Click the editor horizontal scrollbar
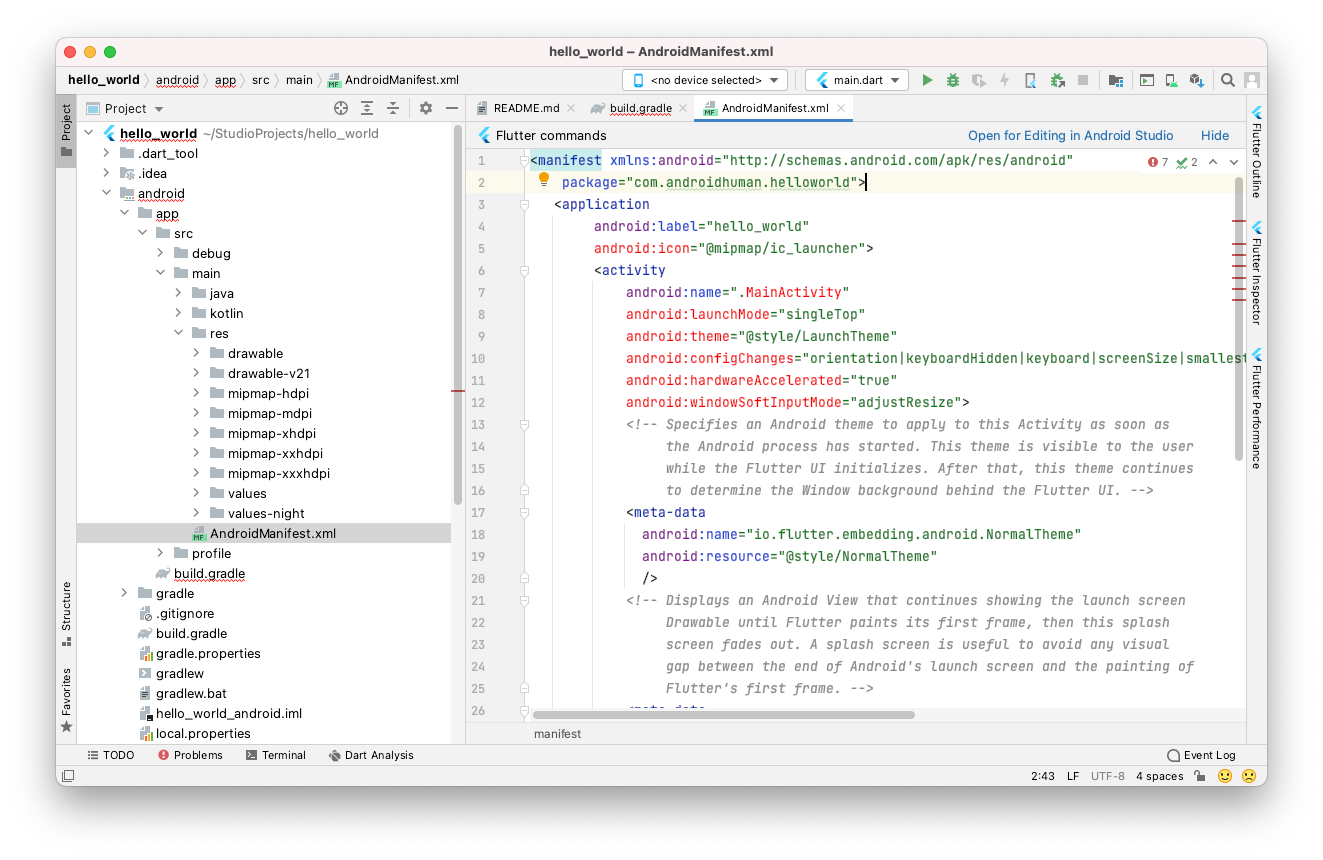Viewport: 1323px width, 860px height. 724,715
